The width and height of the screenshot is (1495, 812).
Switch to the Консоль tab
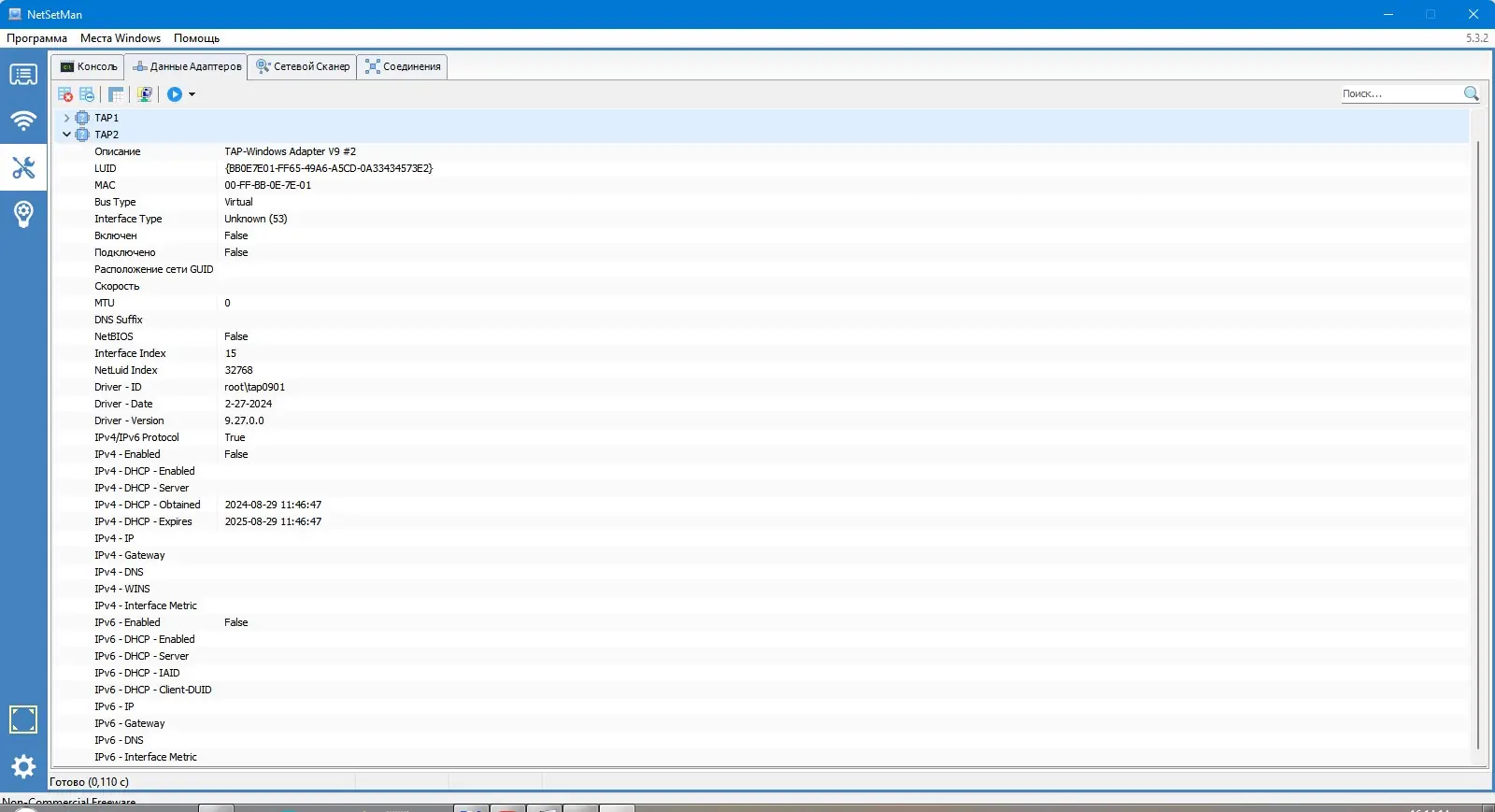89,66
